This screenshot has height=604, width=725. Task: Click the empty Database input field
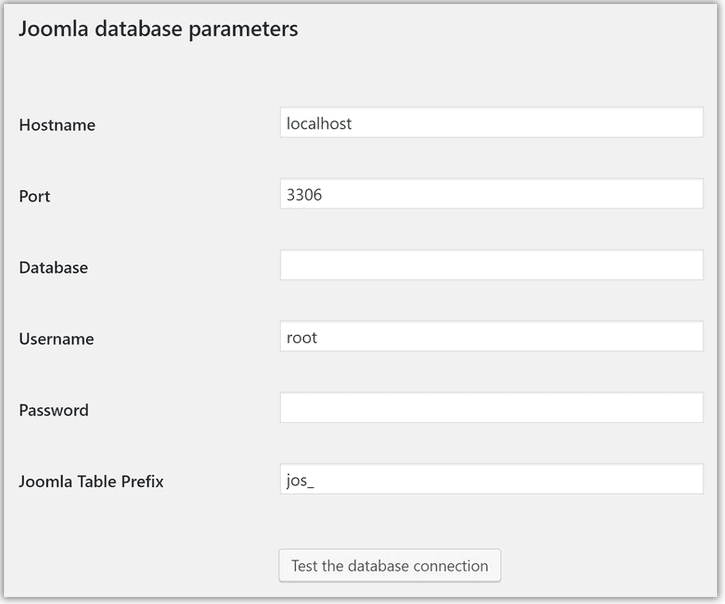tap(492, 265)
